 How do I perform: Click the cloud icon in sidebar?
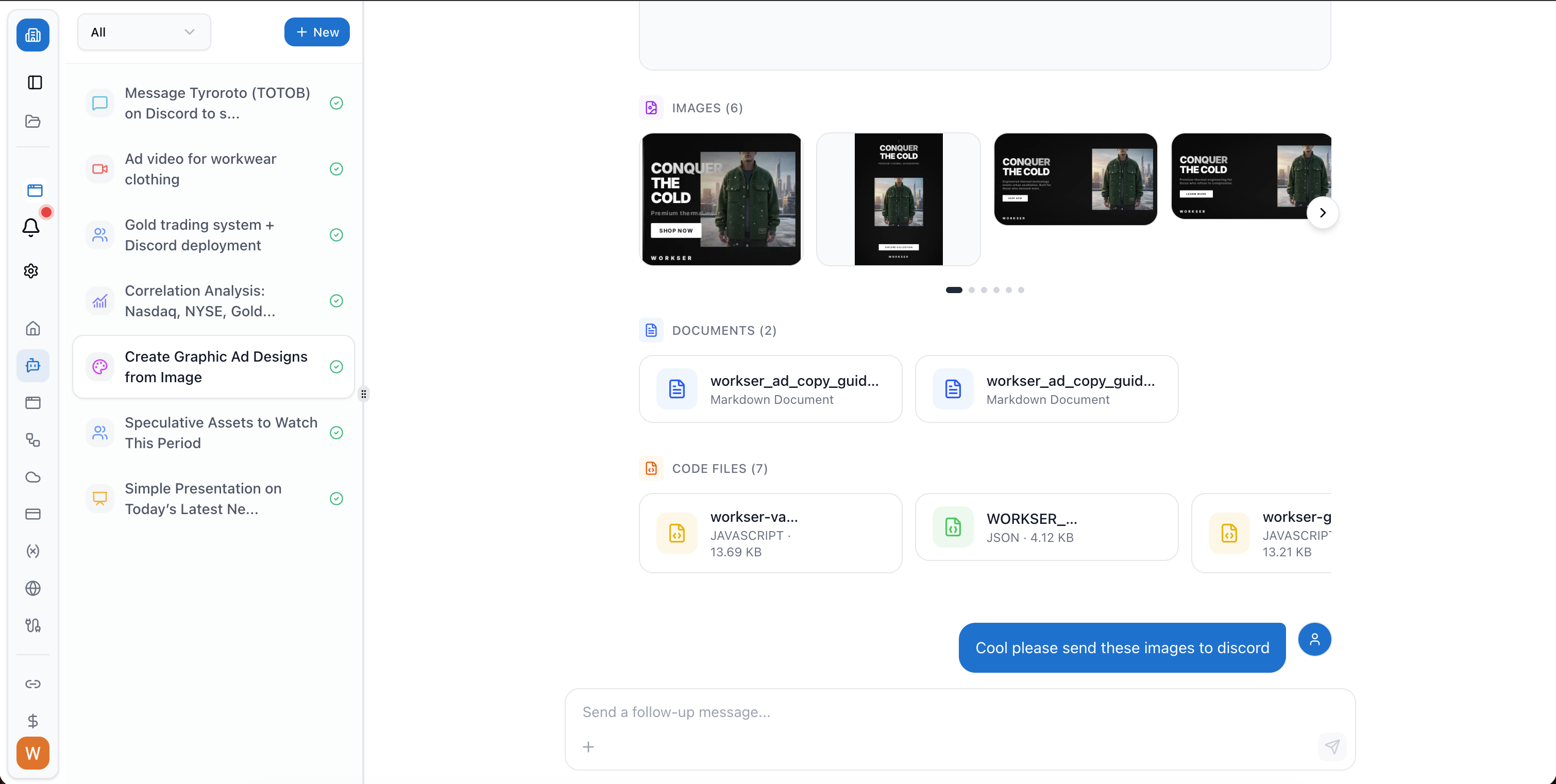(x=32, y=477)
